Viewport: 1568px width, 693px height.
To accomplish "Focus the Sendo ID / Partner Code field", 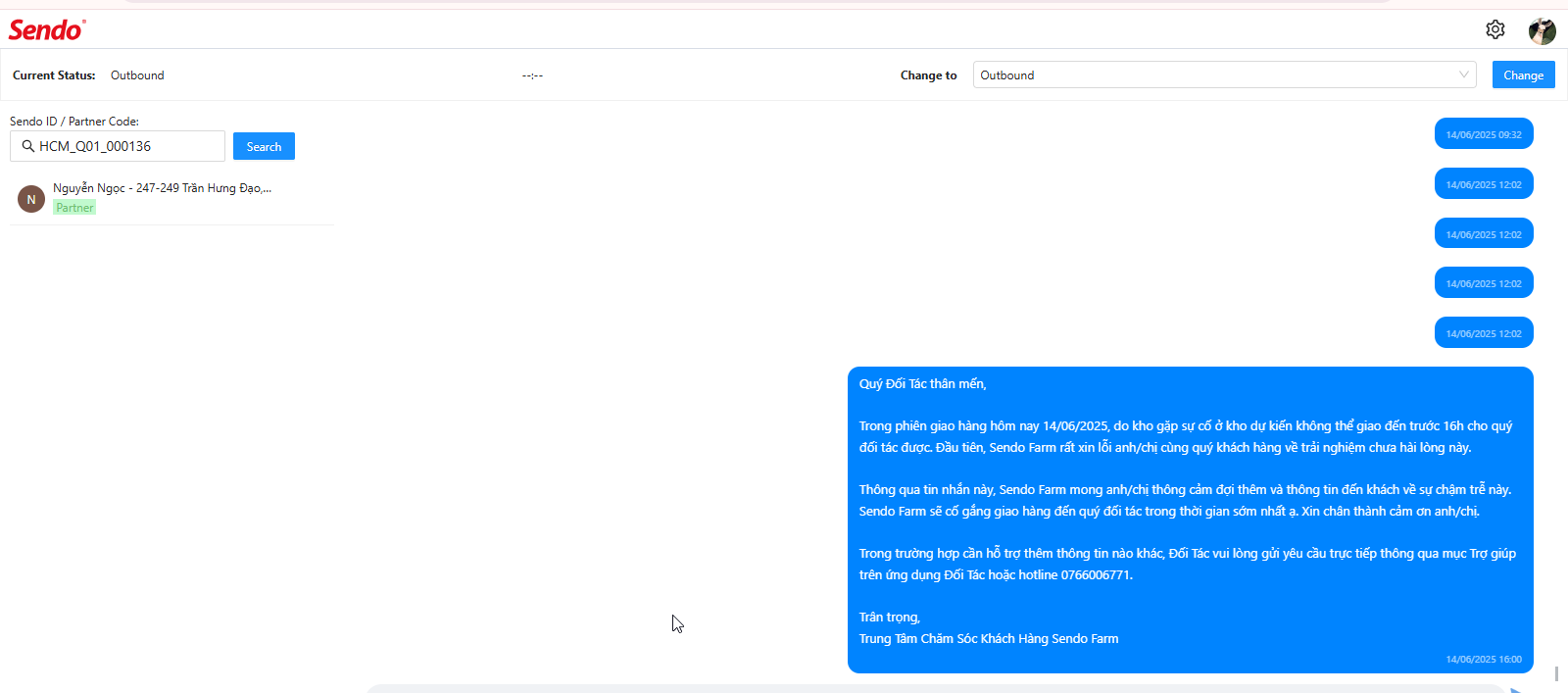I will pos(118,146).
